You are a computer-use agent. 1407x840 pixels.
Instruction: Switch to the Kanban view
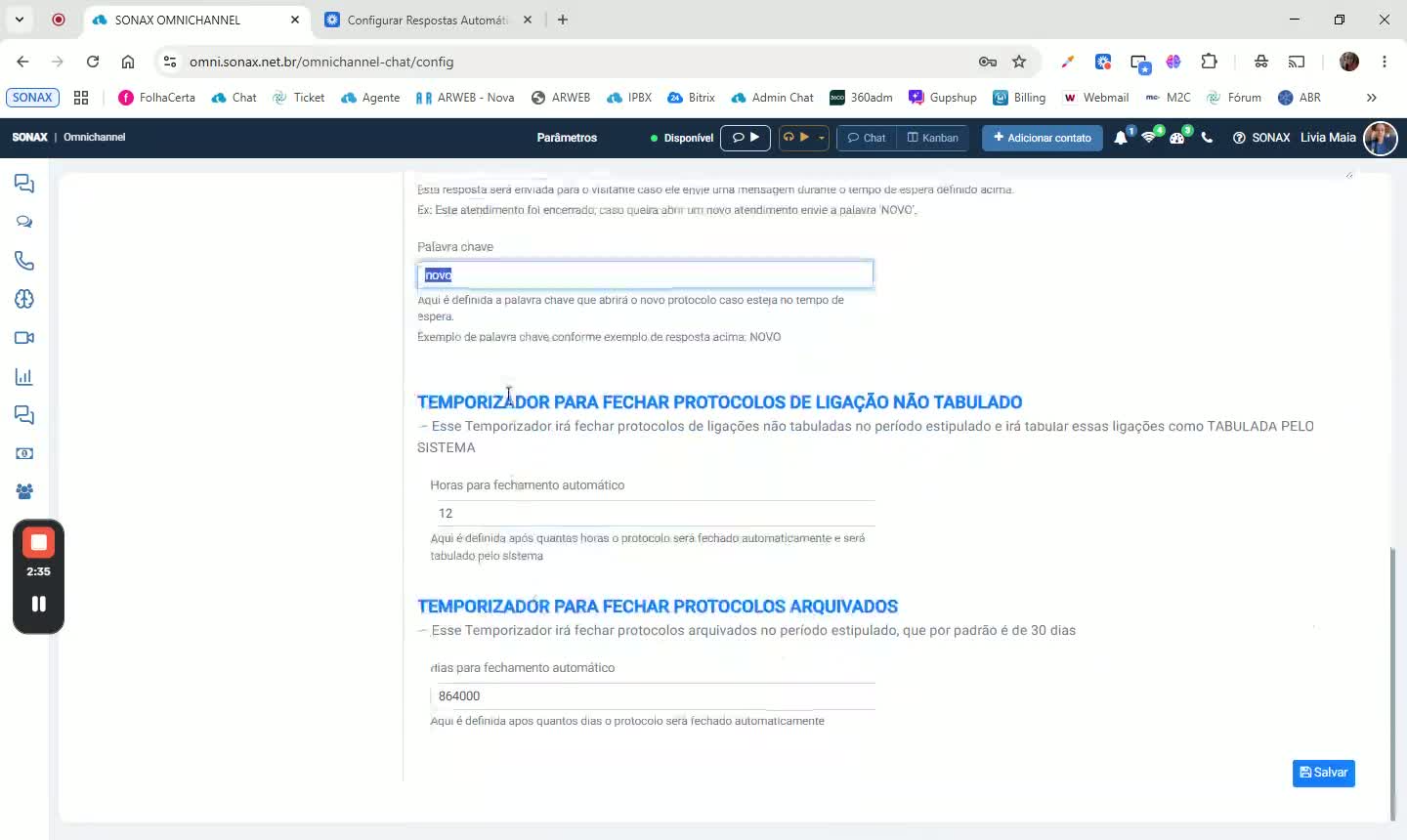coord(933,138)
